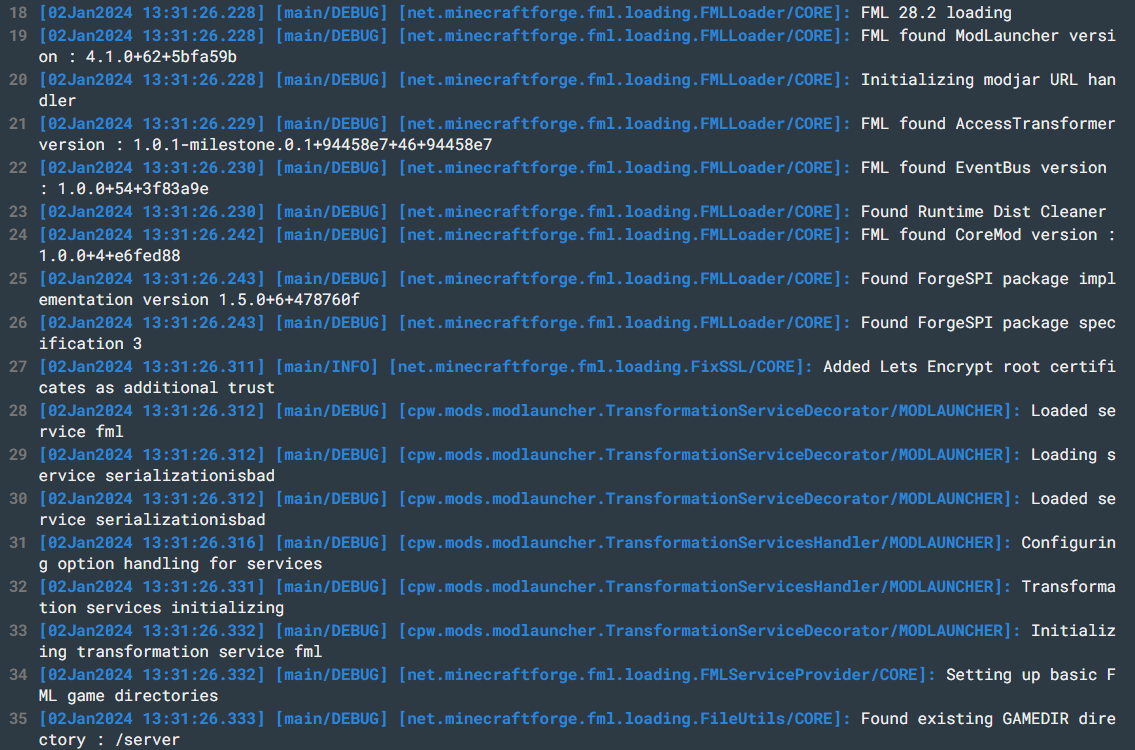Image resolution: width=1135 pixels, height=750 pixels.
Task: Click 'ML game directories' text
Action: (x=129, y=696)
